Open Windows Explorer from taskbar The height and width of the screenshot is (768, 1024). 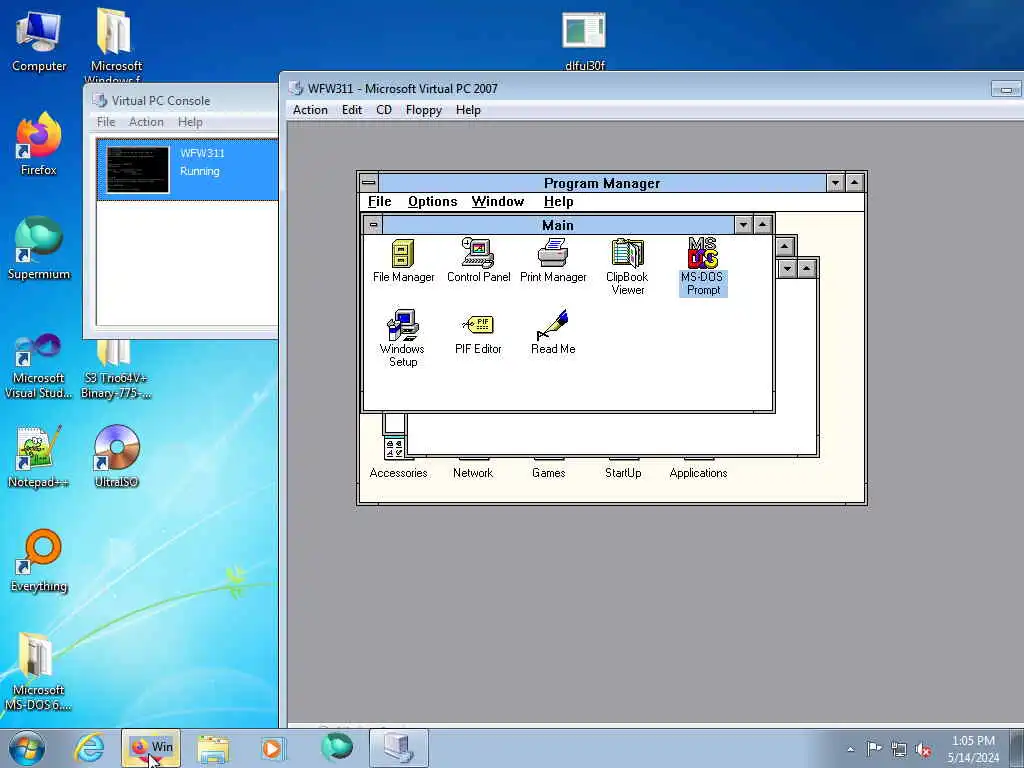213,748
